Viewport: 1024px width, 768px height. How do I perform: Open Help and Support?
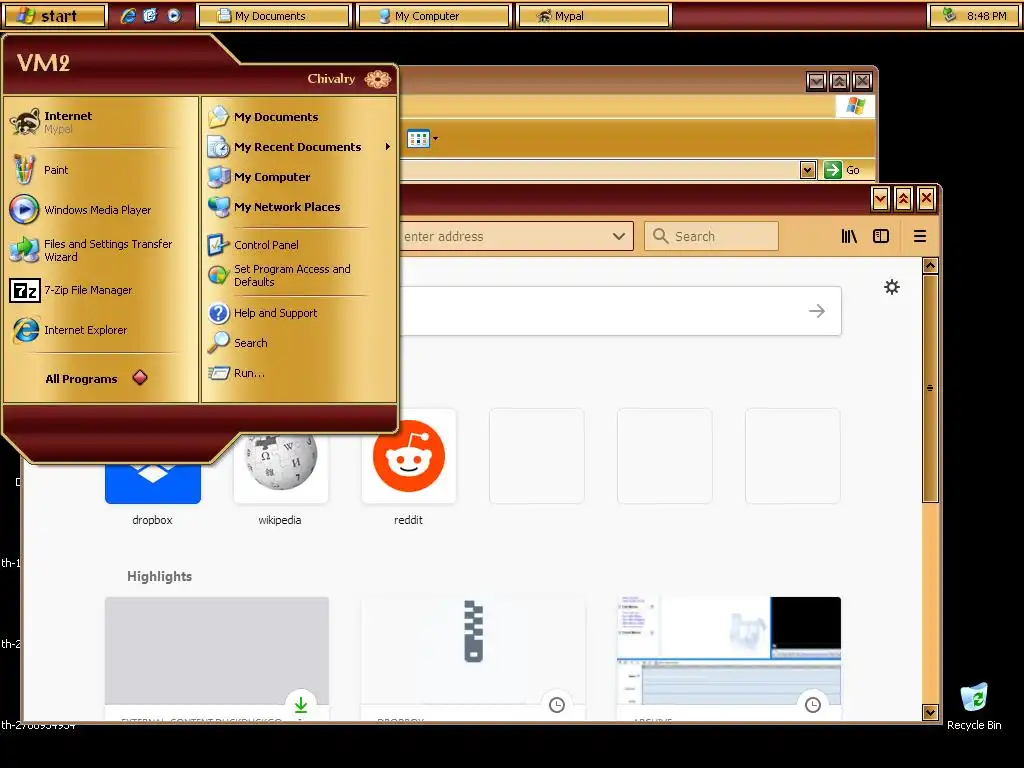[263, 313]
